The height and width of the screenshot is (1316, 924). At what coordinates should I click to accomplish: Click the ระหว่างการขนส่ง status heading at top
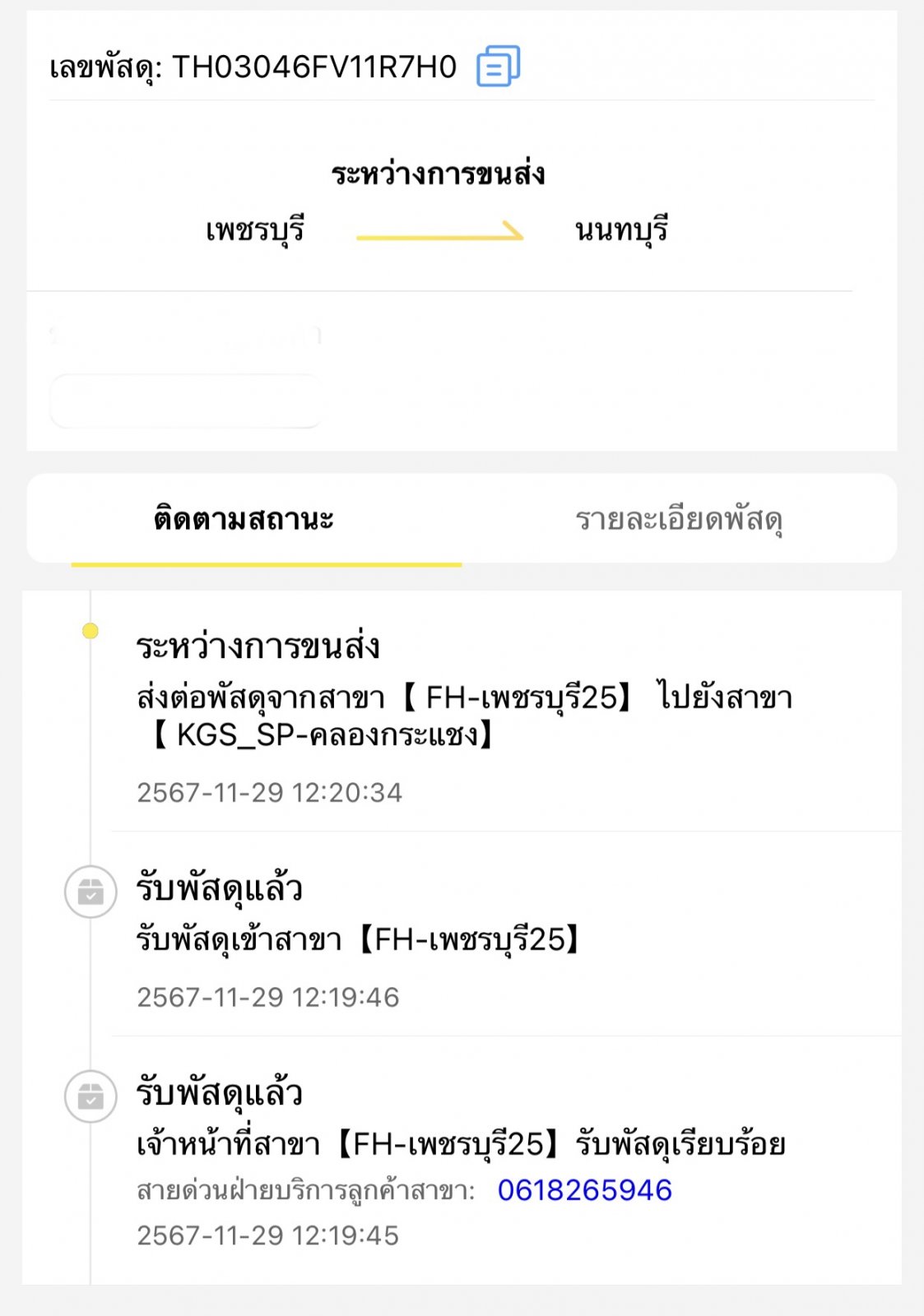pyautogui.click(x=438, y=174)
